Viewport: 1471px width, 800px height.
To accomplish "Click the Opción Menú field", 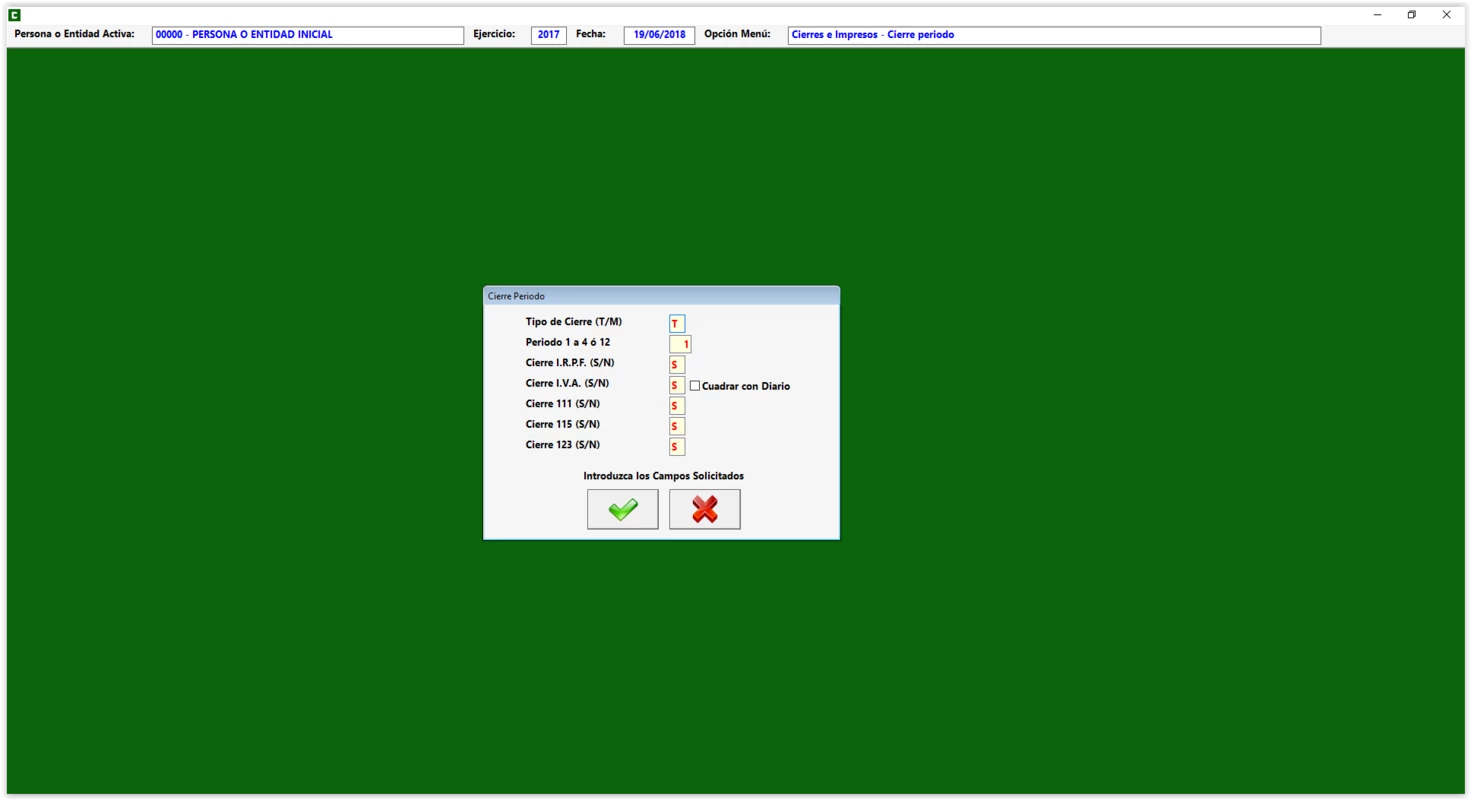I will (x=1054, y=35).
